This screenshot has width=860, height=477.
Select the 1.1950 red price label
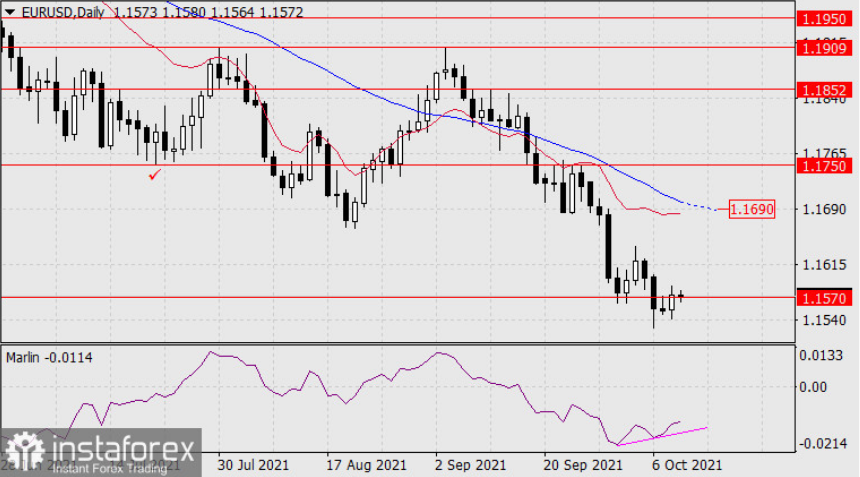(824, 19)
